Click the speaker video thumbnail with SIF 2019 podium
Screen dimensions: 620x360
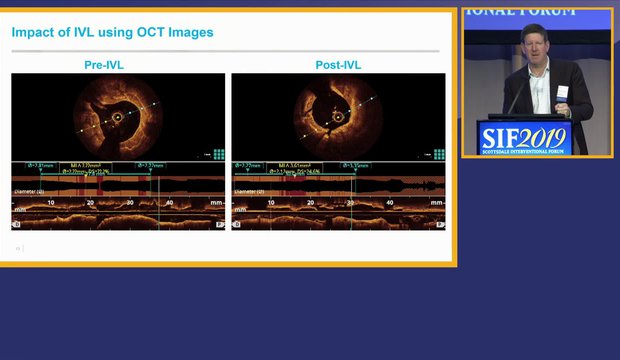coord(537,82)
